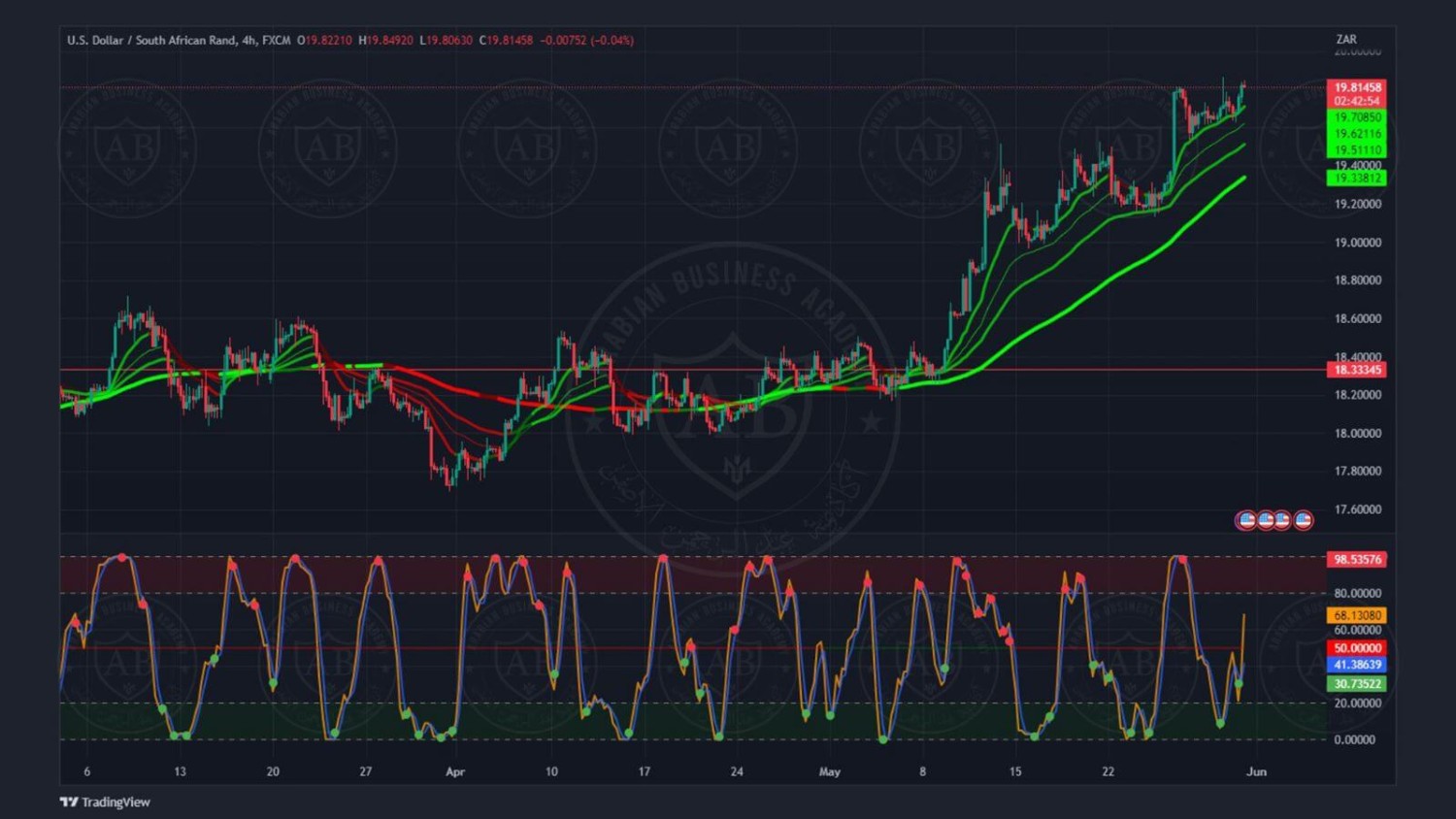Screen dimensions: 1456x819
Task: Click the green 30.73522 oscillator value label
Action: click(1357, 683)
